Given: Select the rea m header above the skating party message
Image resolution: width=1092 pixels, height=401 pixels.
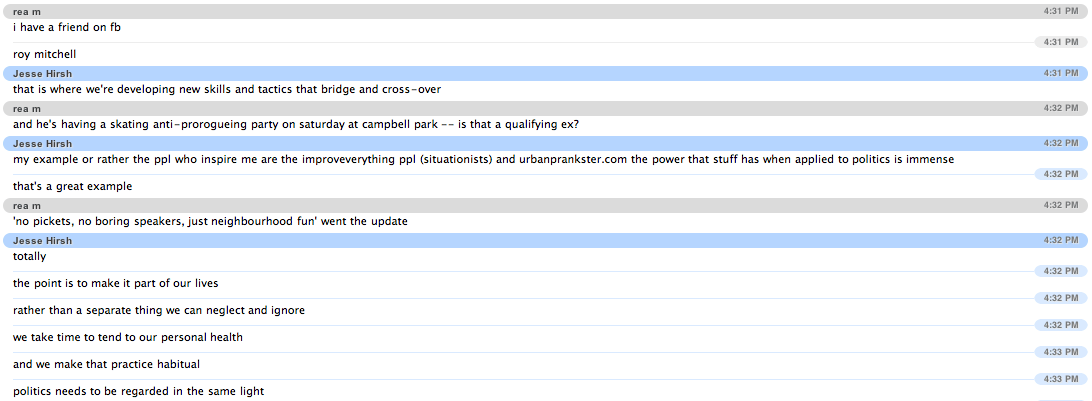Looking at the screenshot, I should 27,108.
